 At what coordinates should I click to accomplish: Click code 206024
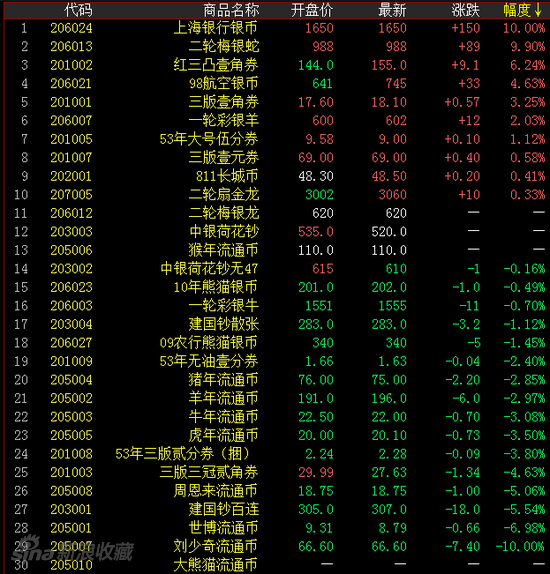tap(71, 28)
